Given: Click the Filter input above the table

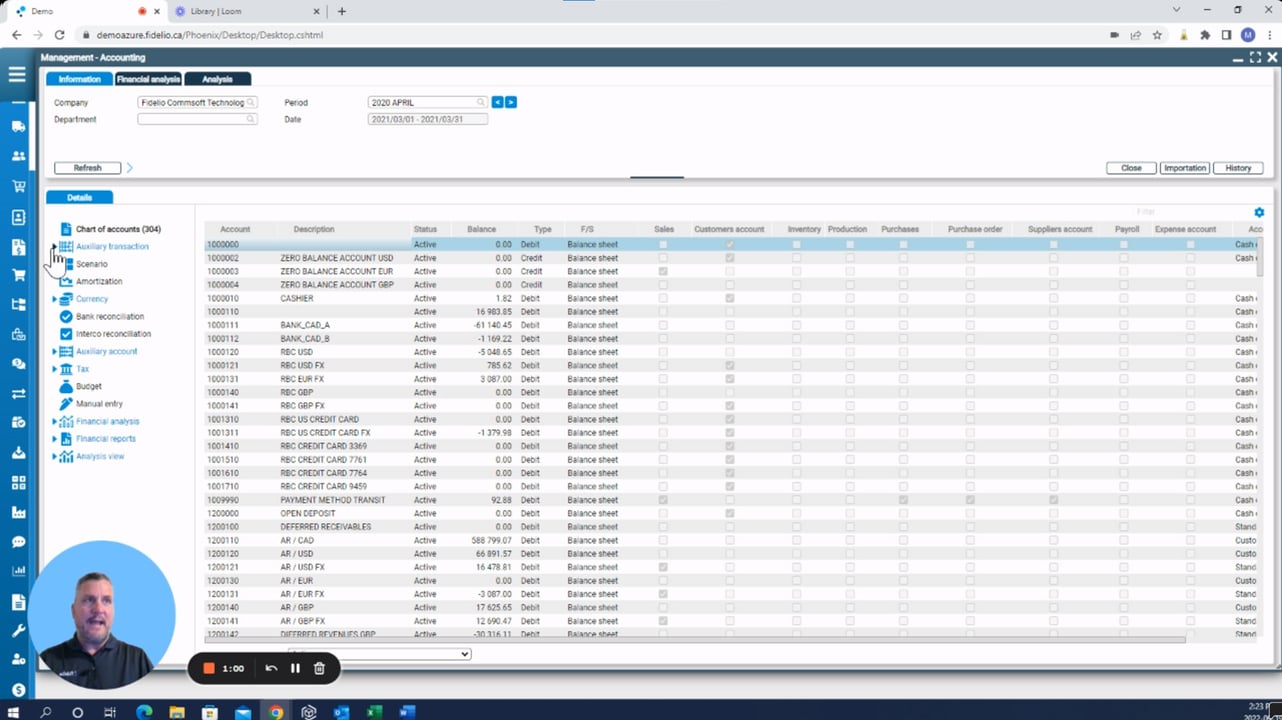Looking at the screenshot, I should click(1189, 212).
